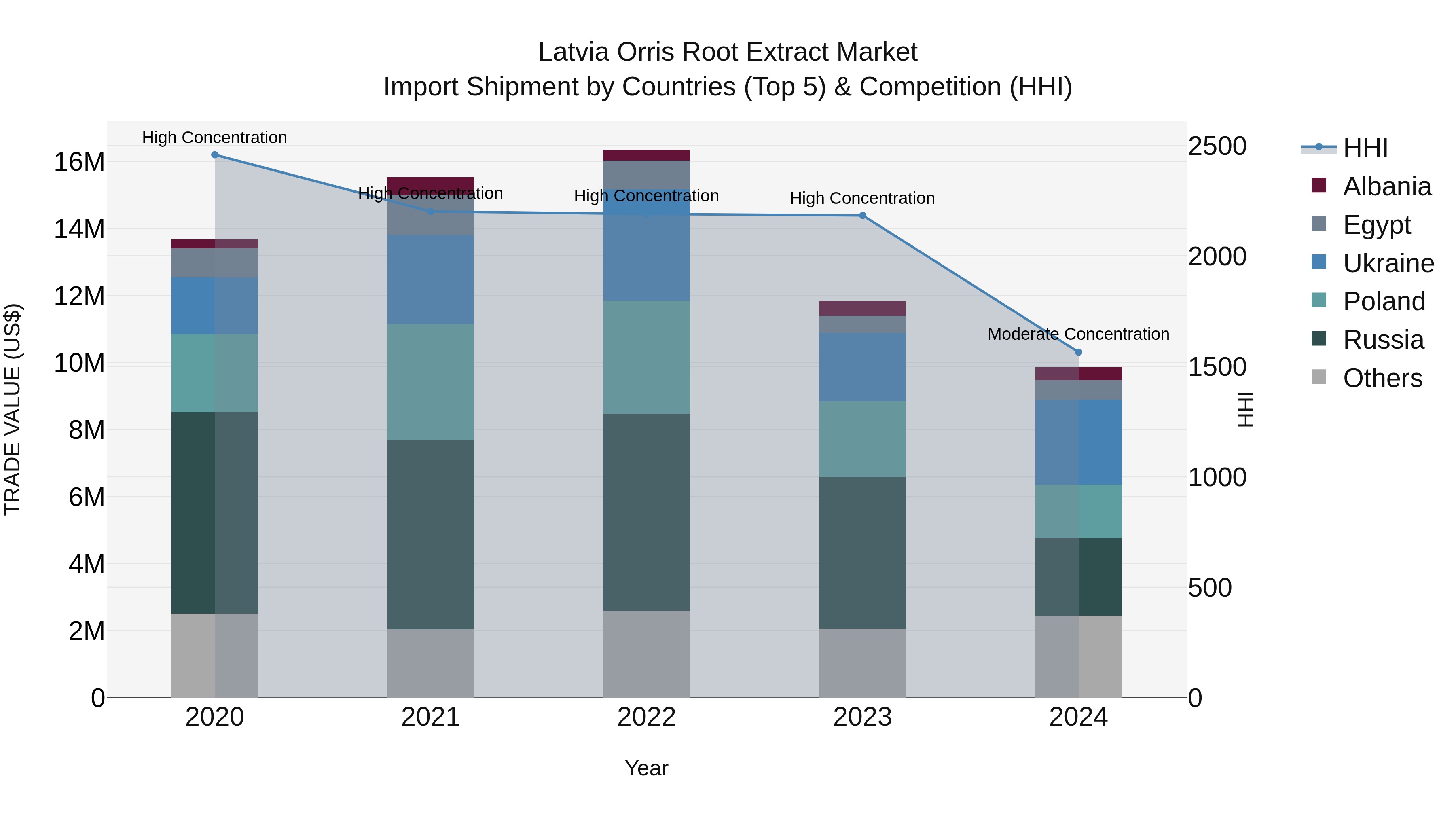
Task: Click the Others gray legend swatch
Action: click(x=1318, y=377)
